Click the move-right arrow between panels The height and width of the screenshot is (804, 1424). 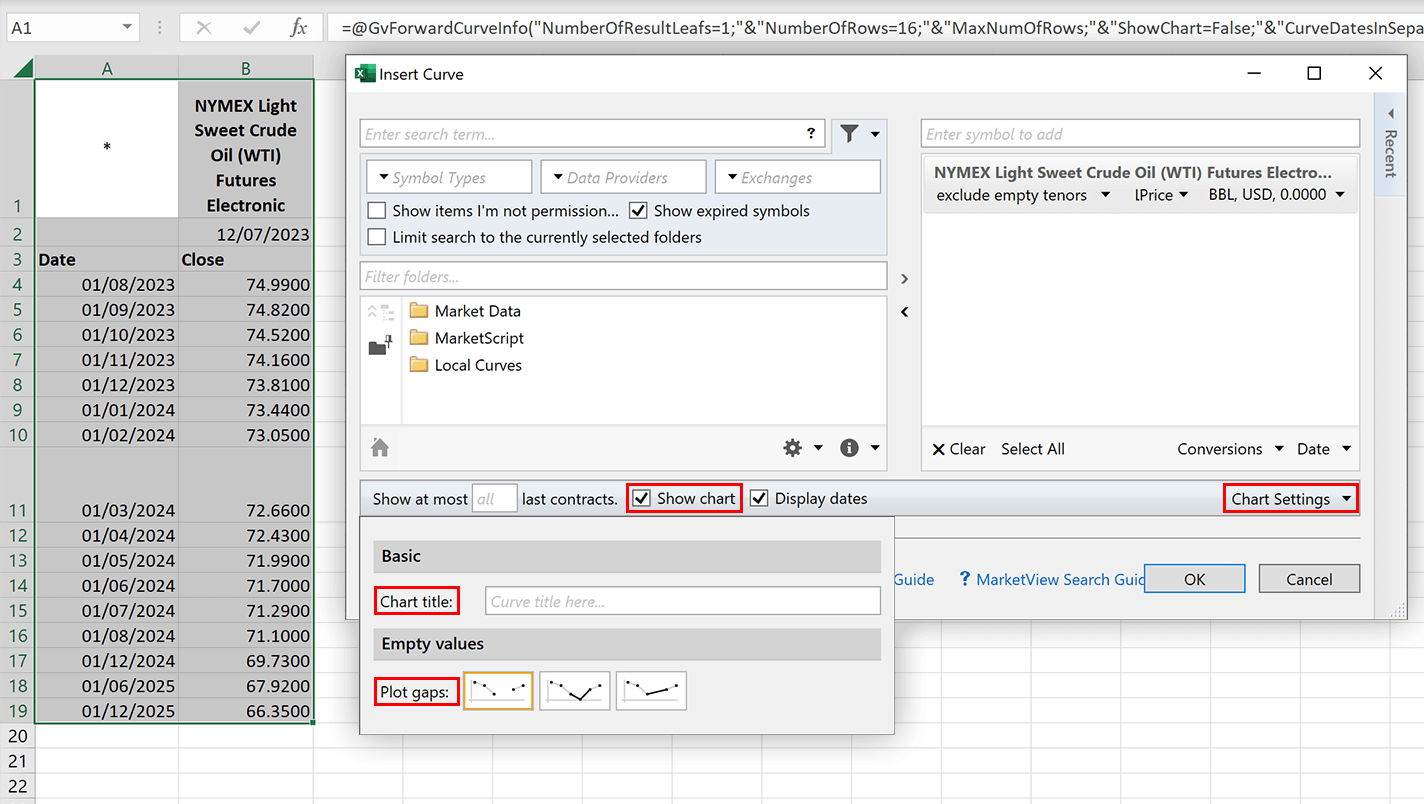coord(904,279)
